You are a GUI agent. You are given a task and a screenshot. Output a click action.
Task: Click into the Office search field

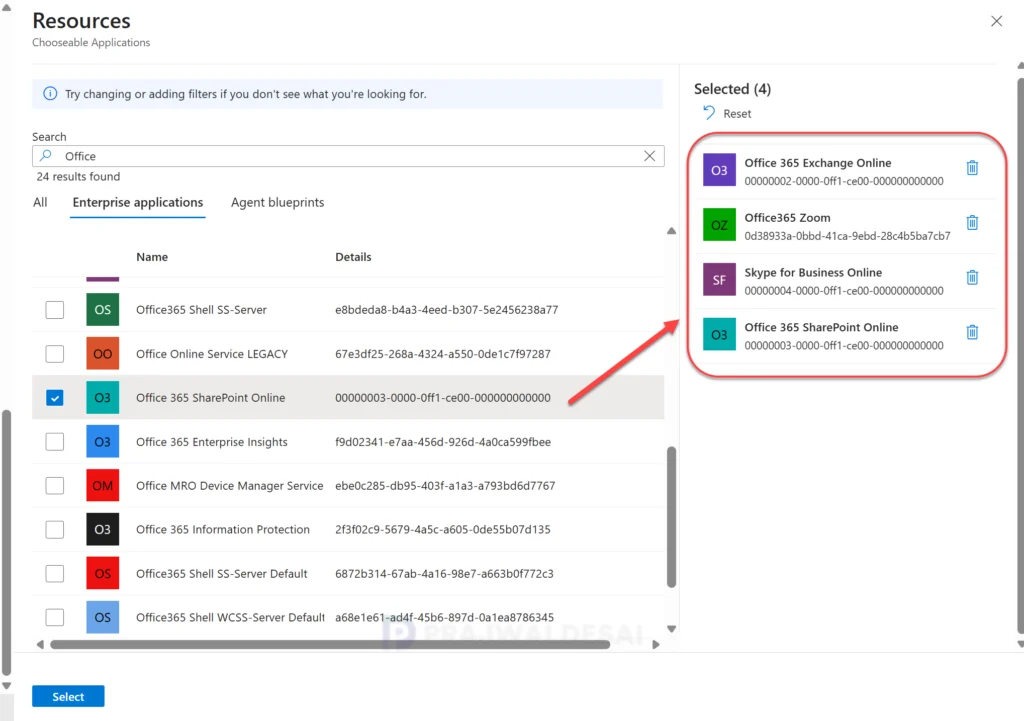(x=348, y=156)
